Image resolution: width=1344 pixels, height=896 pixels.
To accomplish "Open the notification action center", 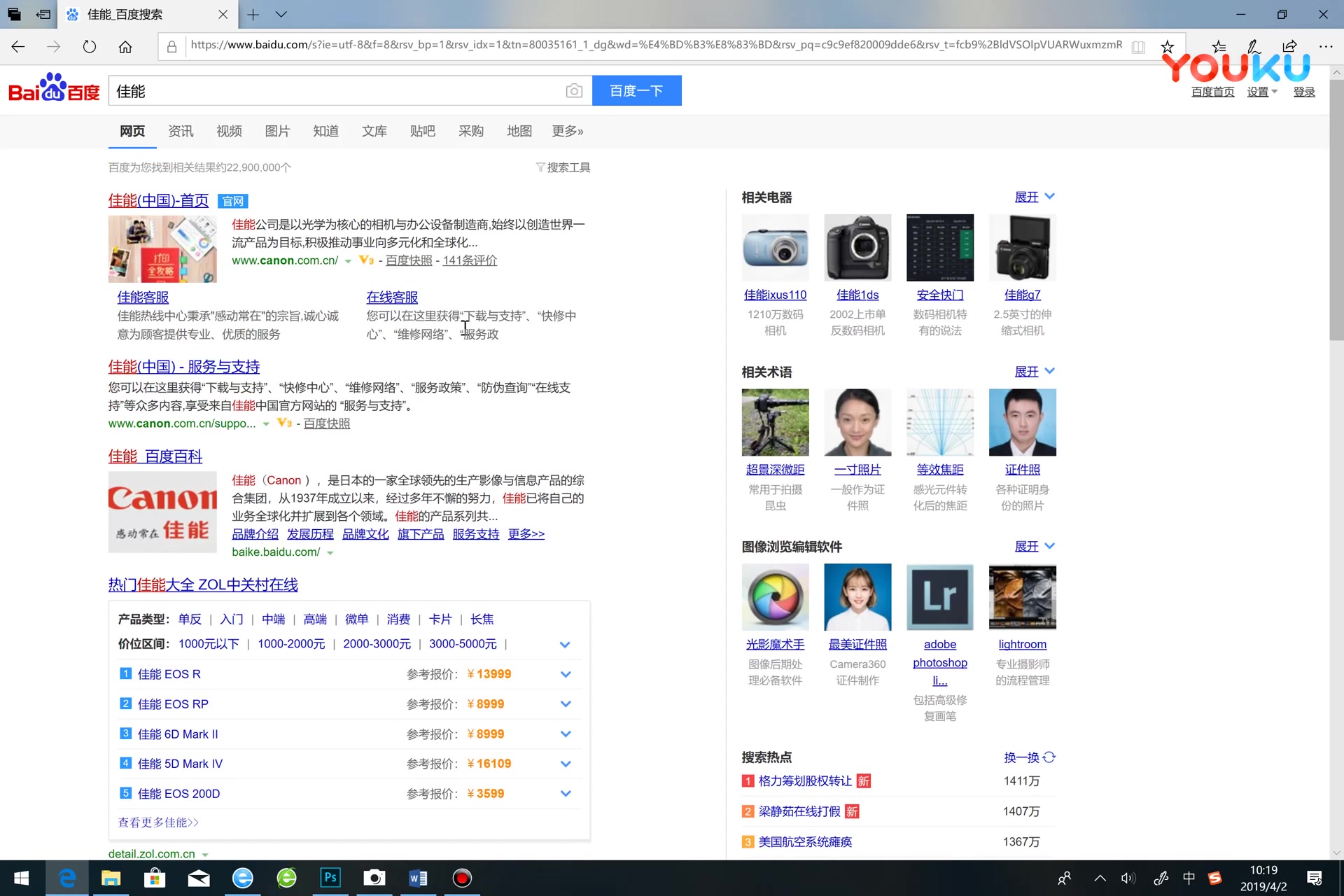I will click(1315, 878).
